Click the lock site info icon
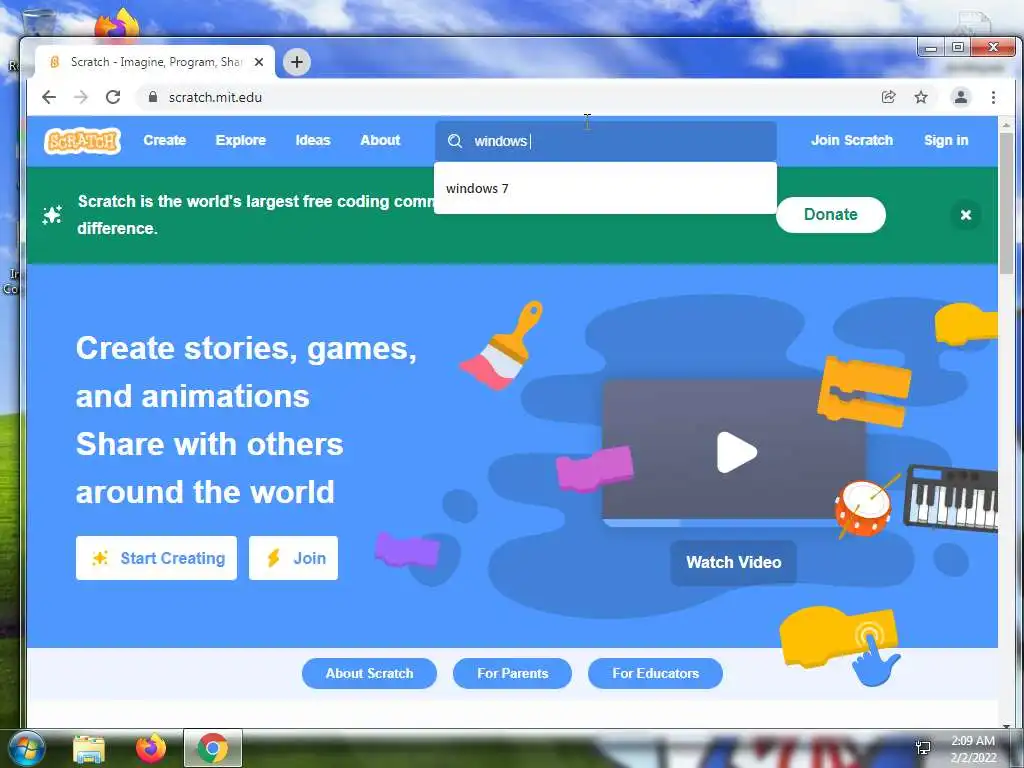The height and width of the screenshot is (768, 1024). coord(153,97)
